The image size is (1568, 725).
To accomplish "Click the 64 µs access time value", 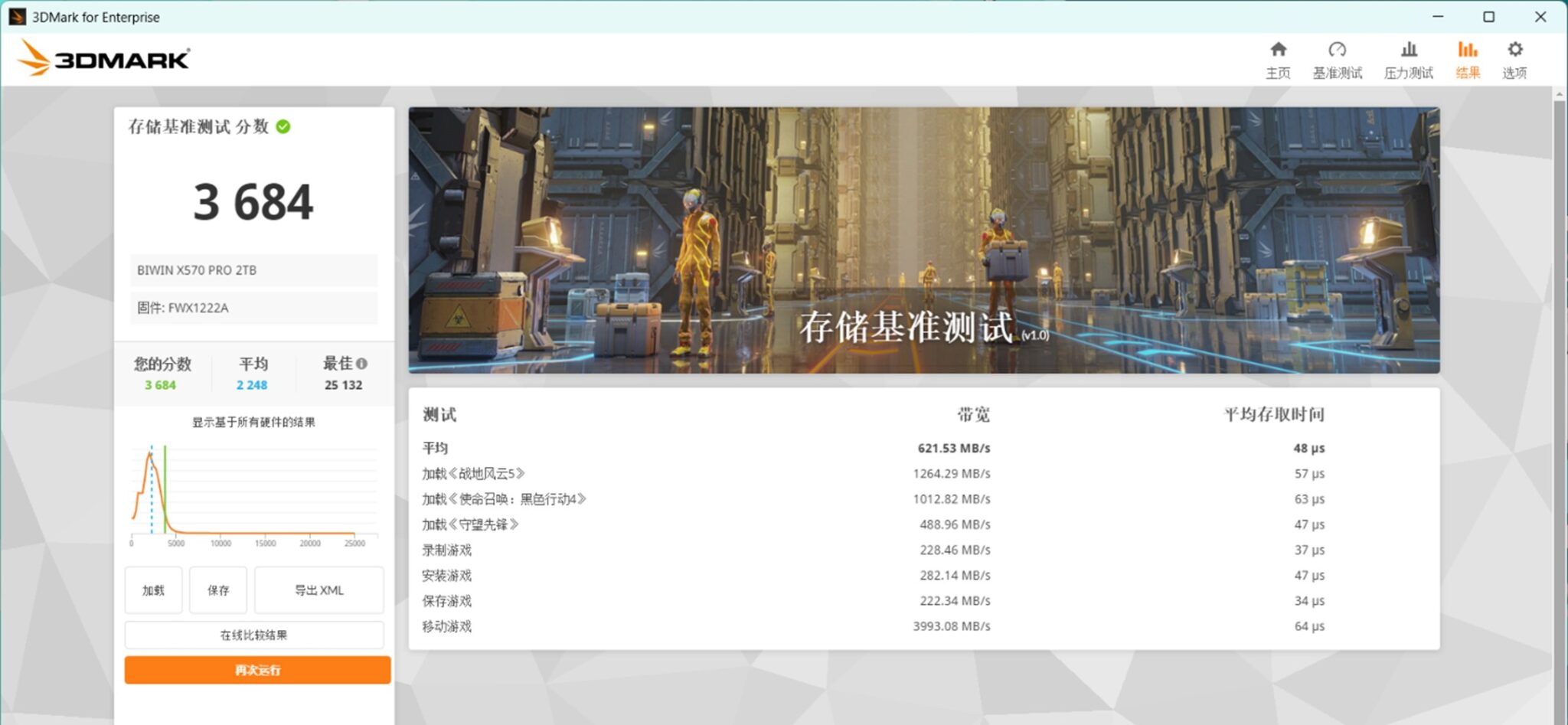I will (x=1309, y=626).
